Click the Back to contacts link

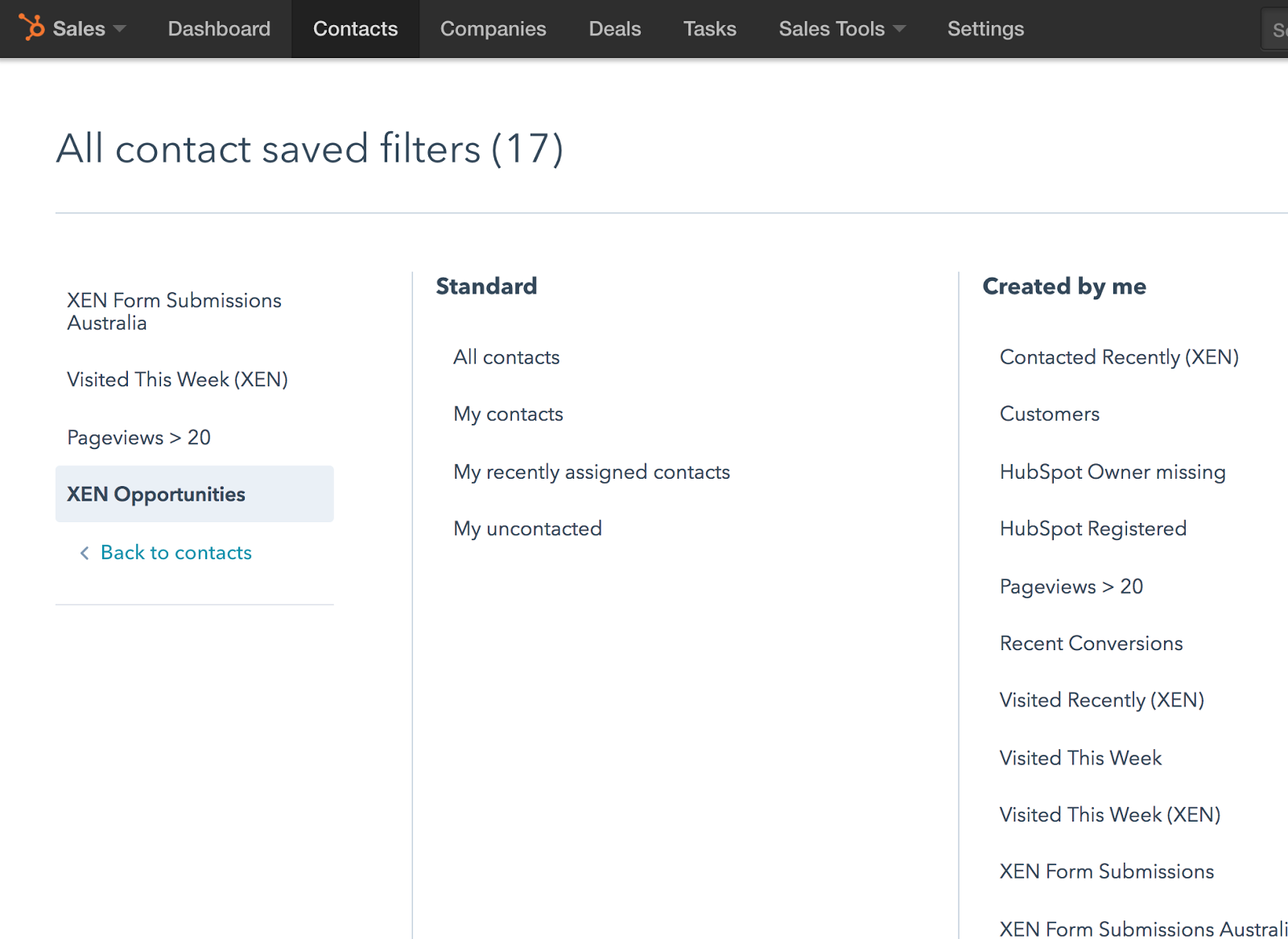tap(175, 553)
